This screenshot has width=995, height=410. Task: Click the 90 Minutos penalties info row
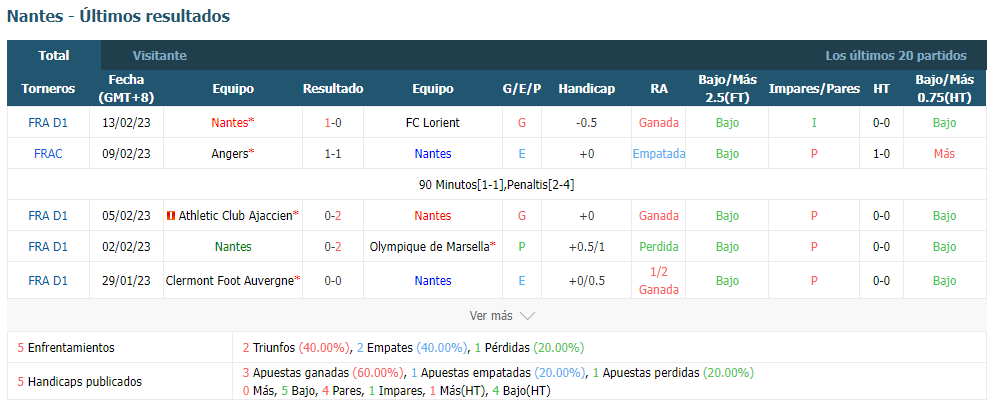click(497, 185)
